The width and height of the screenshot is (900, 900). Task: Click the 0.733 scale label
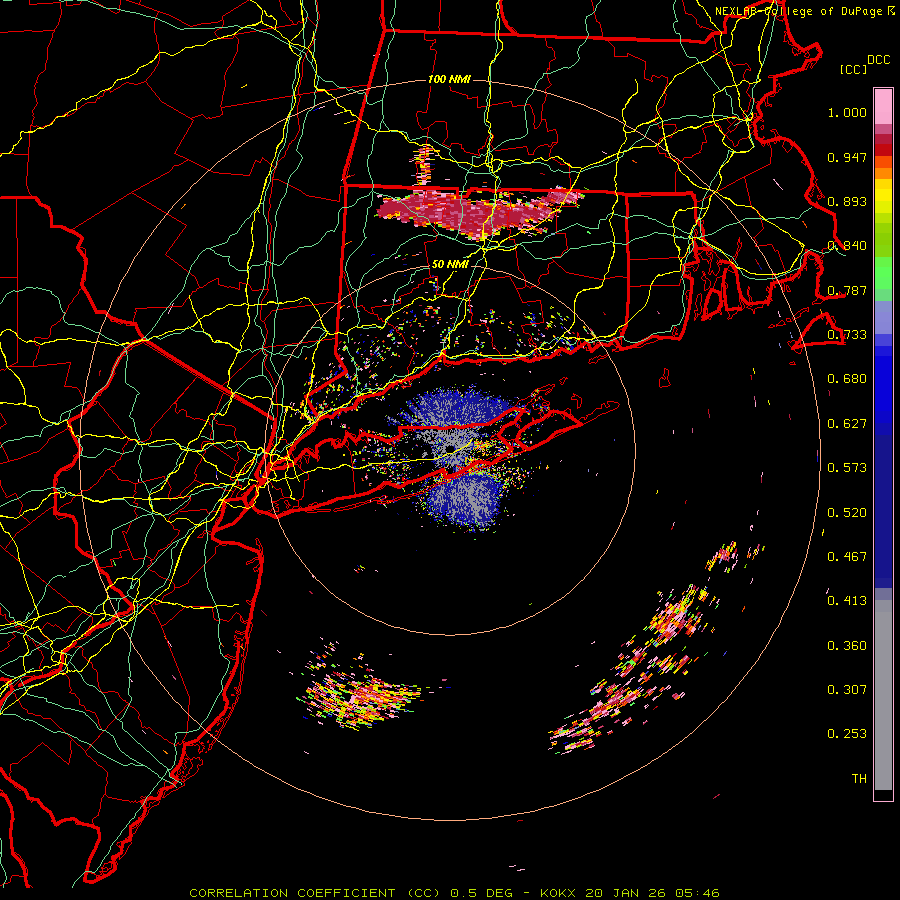(x=847, y=335)
